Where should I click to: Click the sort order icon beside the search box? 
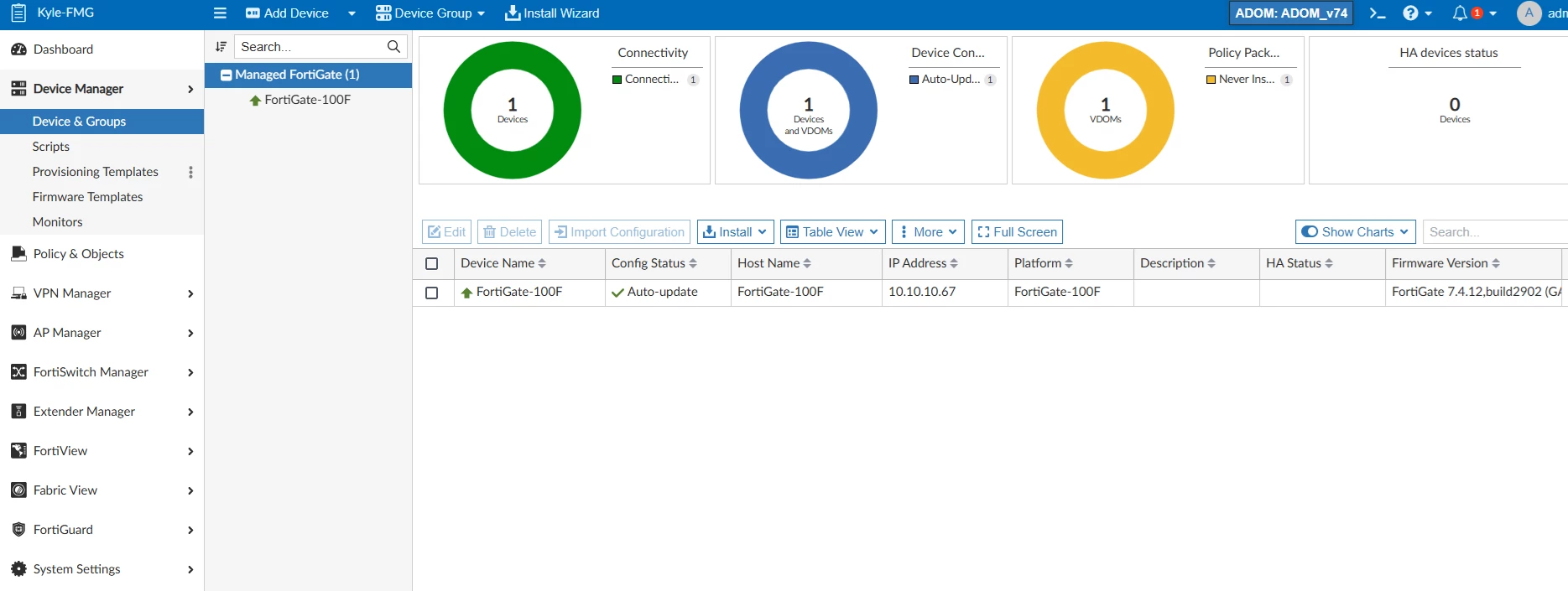pos(221,47)
